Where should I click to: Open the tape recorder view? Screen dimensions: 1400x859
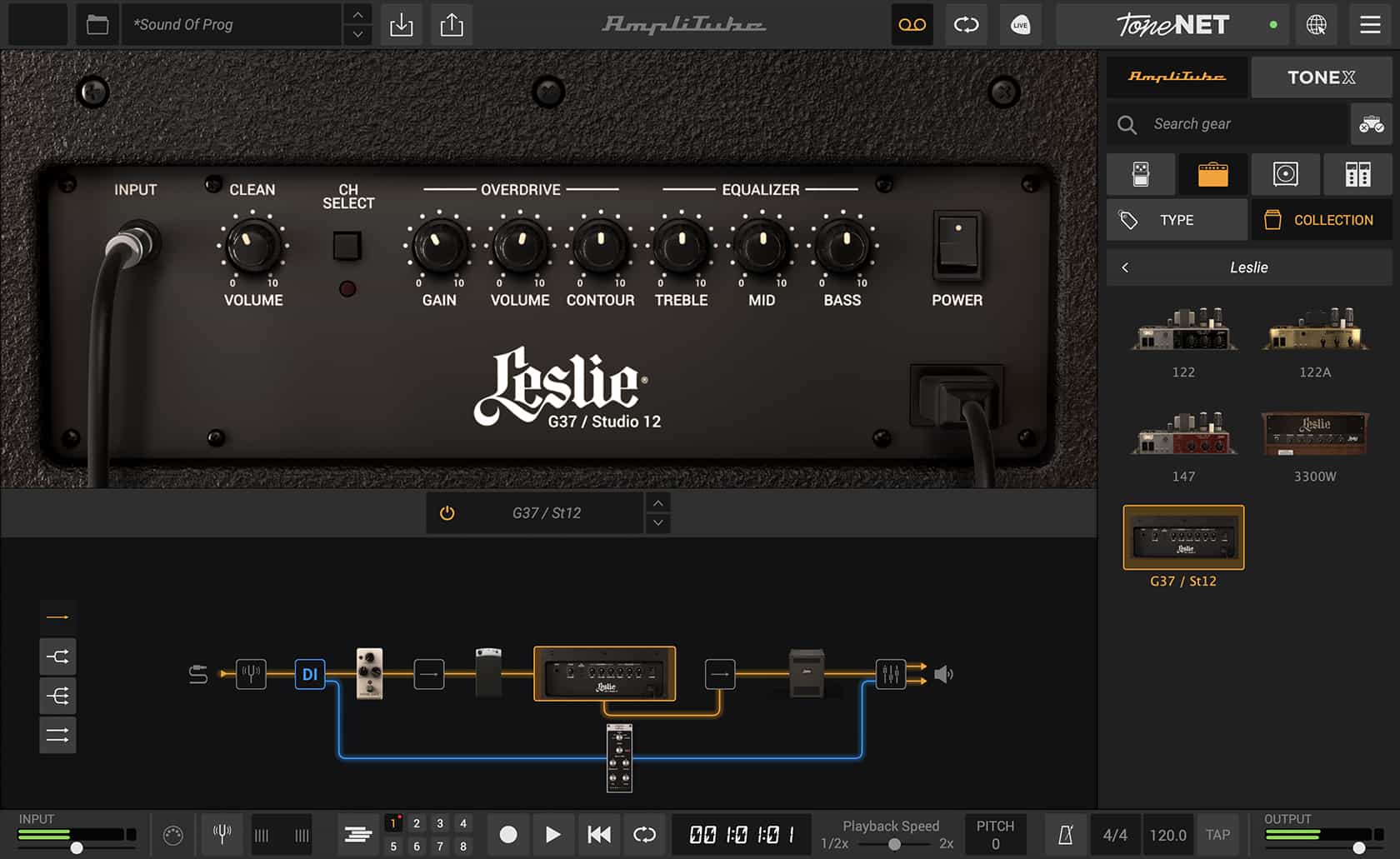(912, 25)
